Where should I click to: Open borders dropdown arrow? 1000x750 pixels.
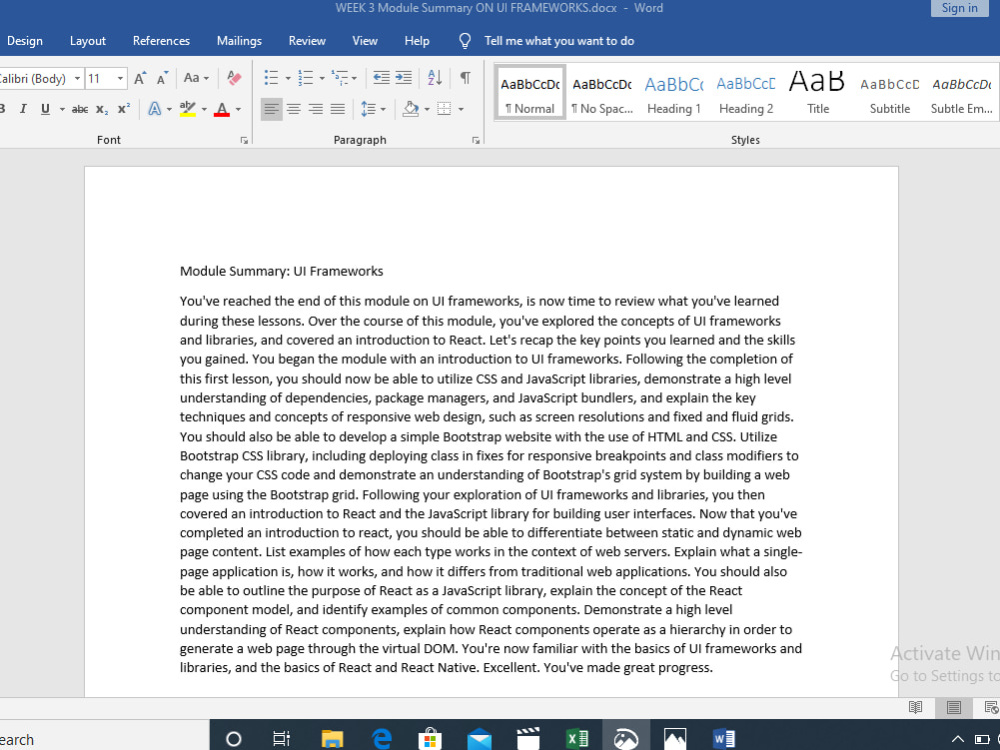[x=461, y=109]
